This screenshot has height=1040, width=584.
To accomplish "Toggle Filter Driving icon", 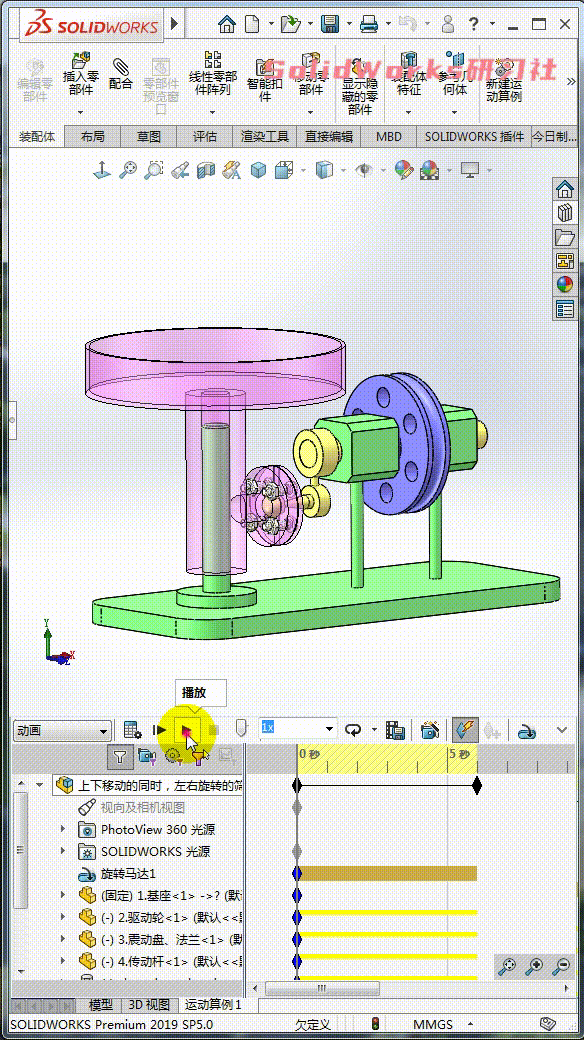I will point(173,755).
